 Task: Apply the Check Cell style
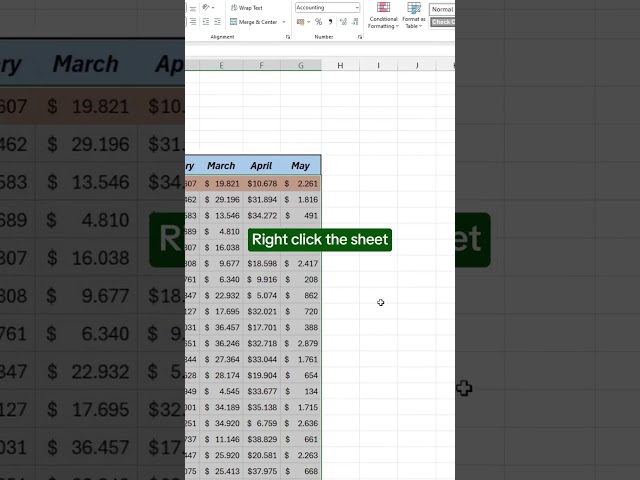tap(442, 22)
